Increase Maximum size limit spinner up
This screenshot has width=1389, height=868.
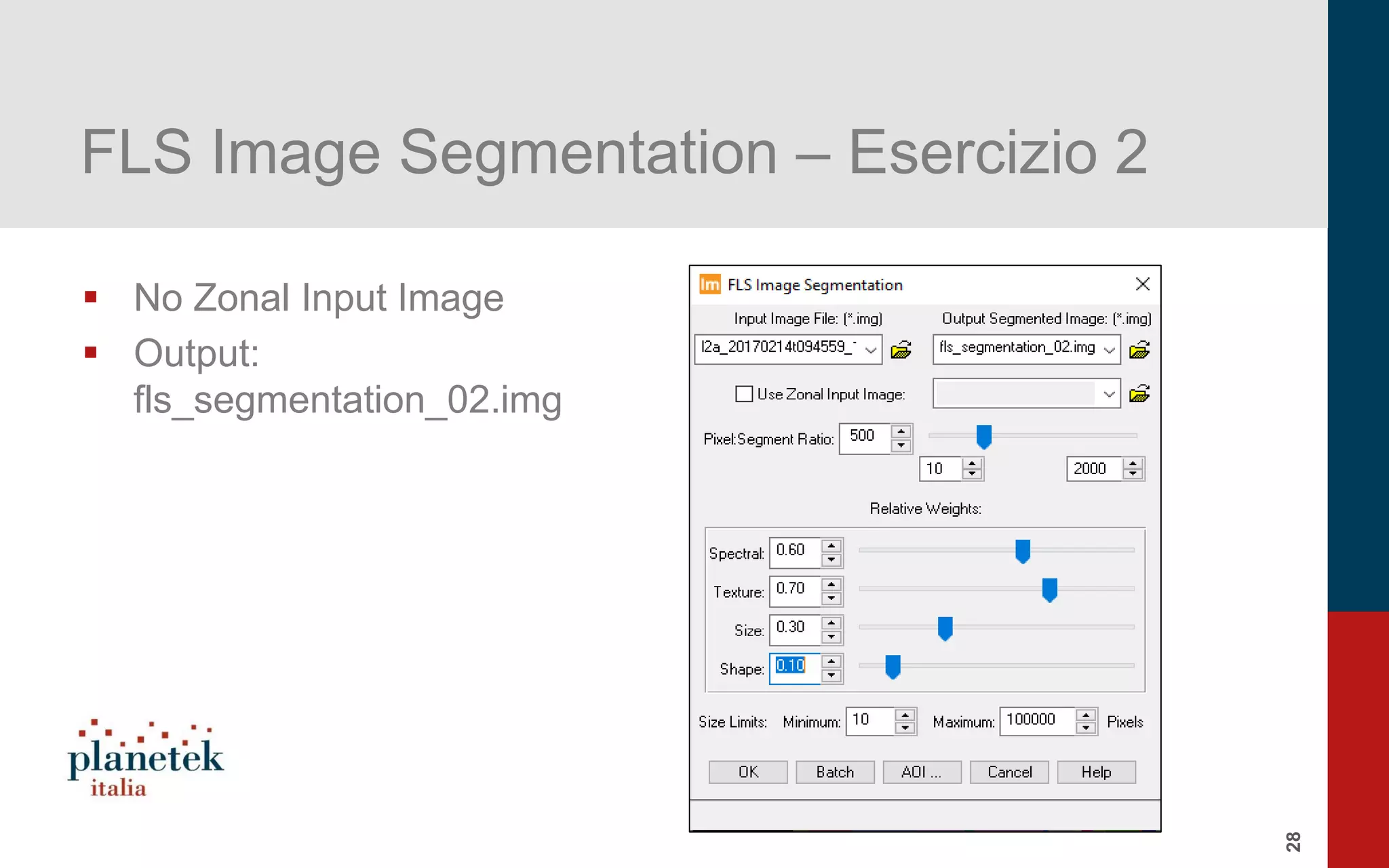pyautogui.click(x=1086, y=715)
